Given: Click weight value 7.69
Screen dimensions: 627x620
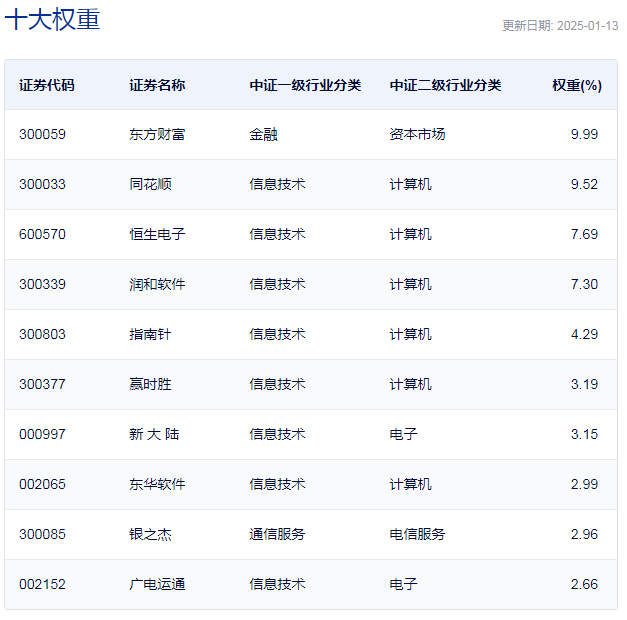Looking at the screenshot, I should tap(584, 234).
